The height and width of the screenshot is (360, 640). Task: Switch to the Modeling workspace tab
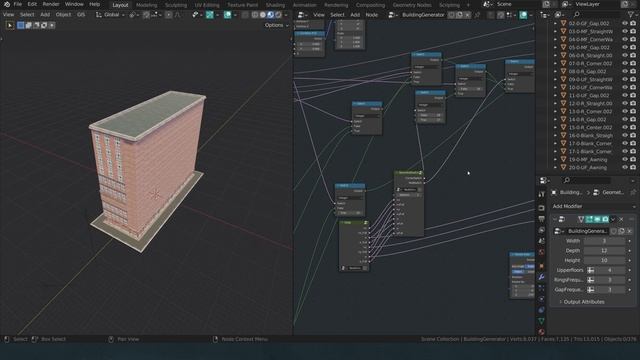point(147,5)
